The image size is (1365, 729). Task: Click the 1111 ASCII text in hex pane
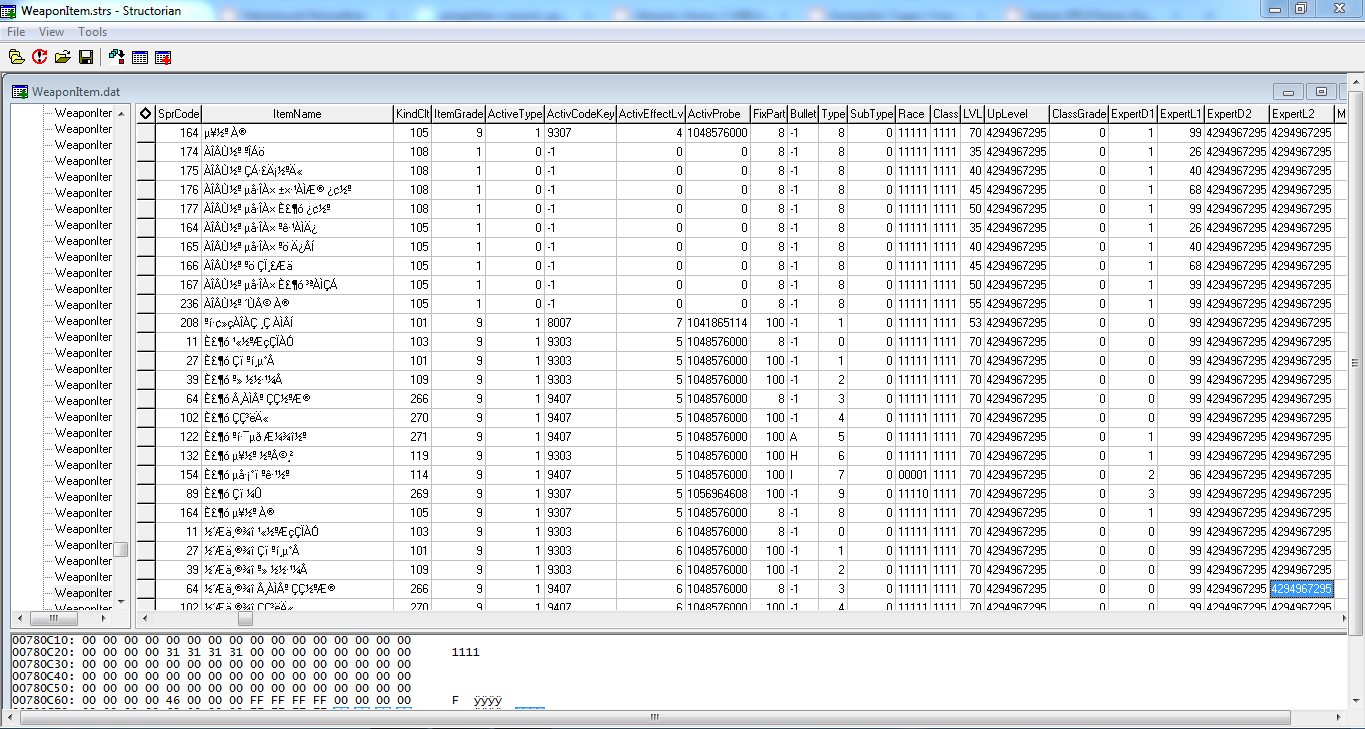465,652
